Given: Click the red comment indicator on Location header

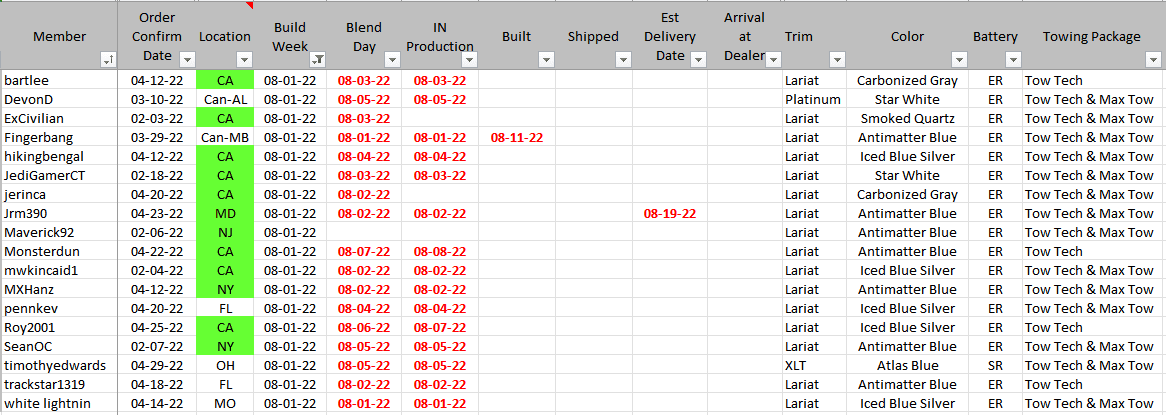Looking at the screenshot, I should [x=249, y=5].
